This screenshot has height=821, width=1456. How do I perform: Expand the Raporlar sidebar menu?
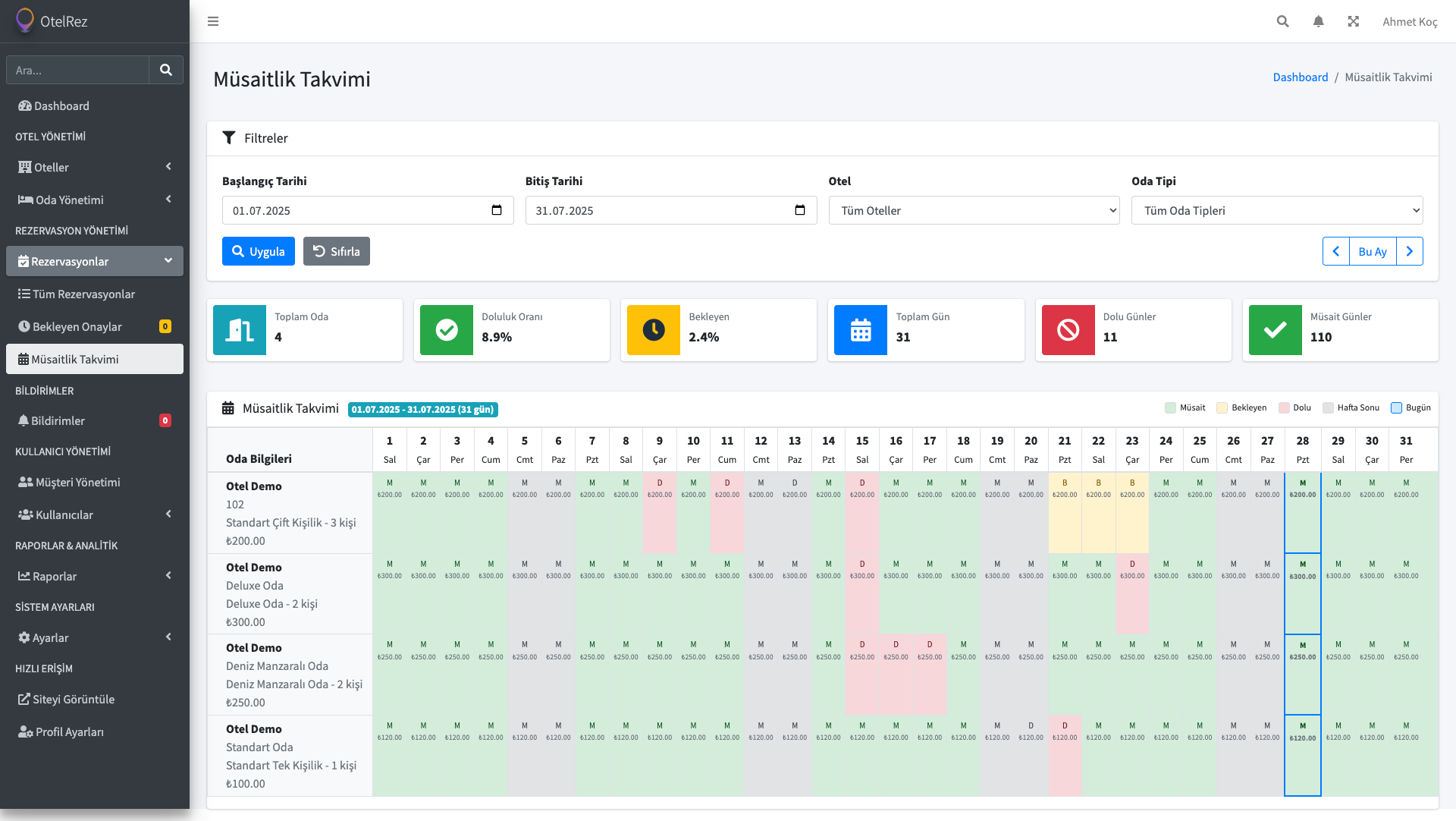95,577
